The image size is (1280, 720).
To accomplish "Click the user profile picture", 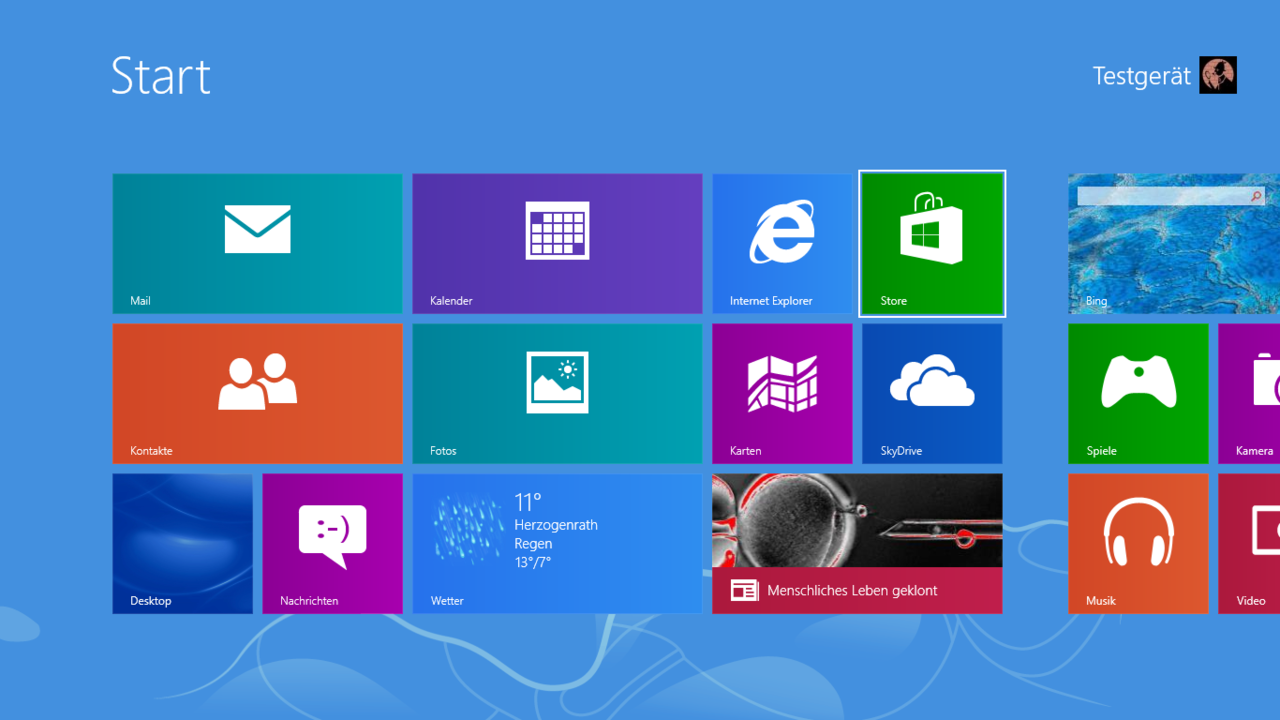I will tap(1218, 75).
